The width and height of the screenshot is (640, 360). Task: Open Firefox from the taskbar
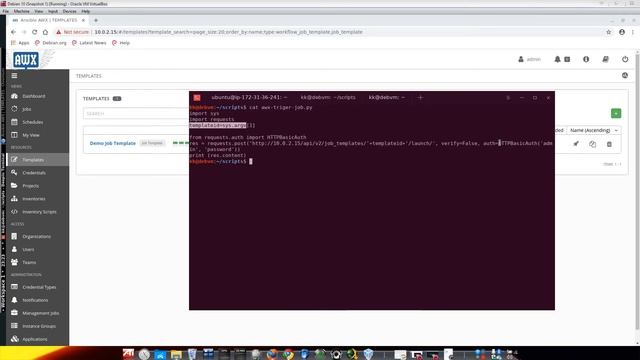coord(272,354)
